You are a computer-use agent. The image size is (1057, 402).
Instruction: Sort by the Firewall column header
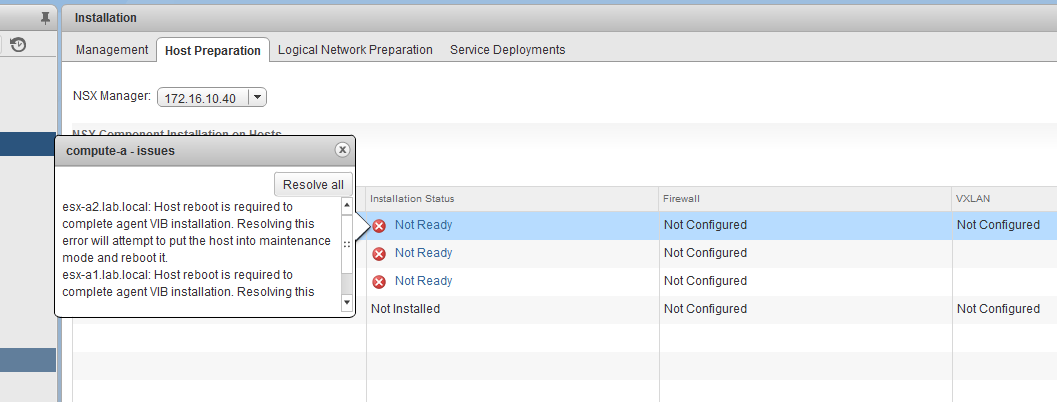tap(683, 199)
